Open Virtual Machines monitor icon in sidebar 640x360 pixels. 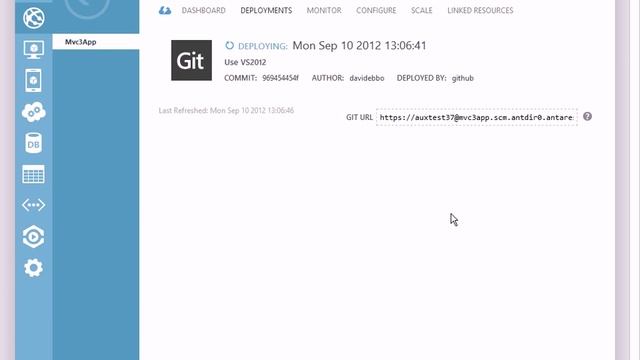coord(34,50)
